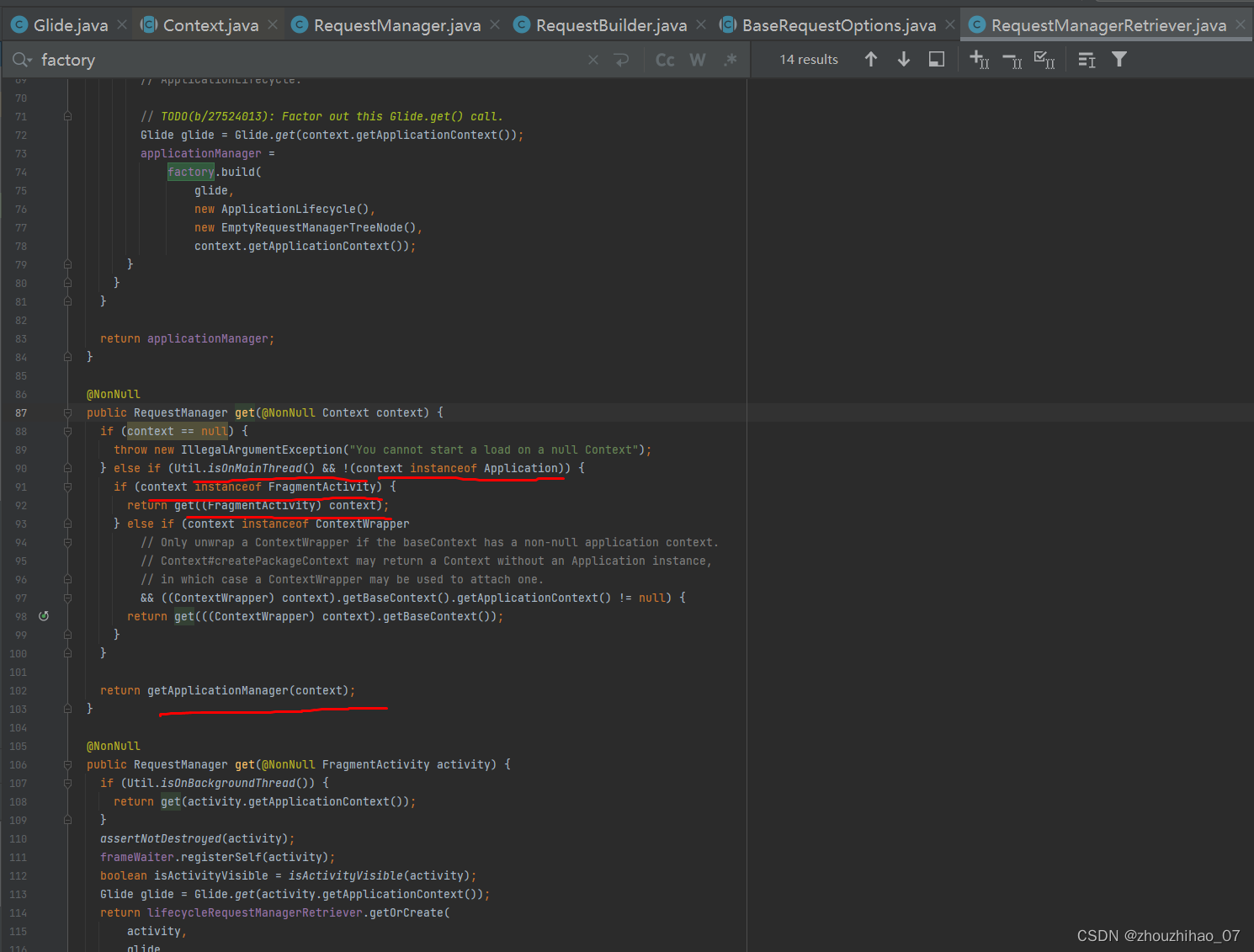Toggle Words (W) search option
This screenshot has height=952, width=1254.
tap(698, 60)
